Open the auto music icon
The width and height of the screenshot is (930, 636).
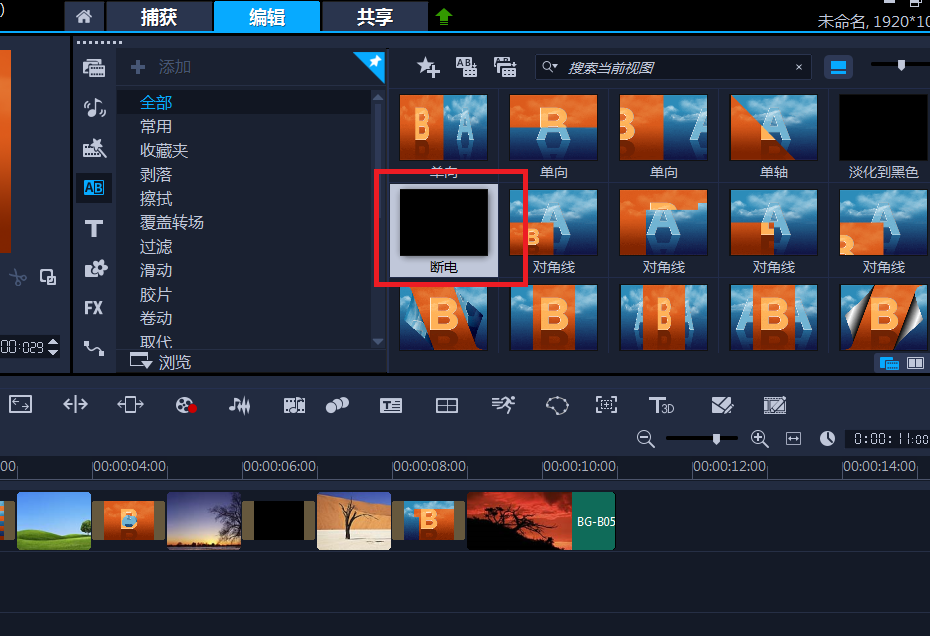pos(294,405)
